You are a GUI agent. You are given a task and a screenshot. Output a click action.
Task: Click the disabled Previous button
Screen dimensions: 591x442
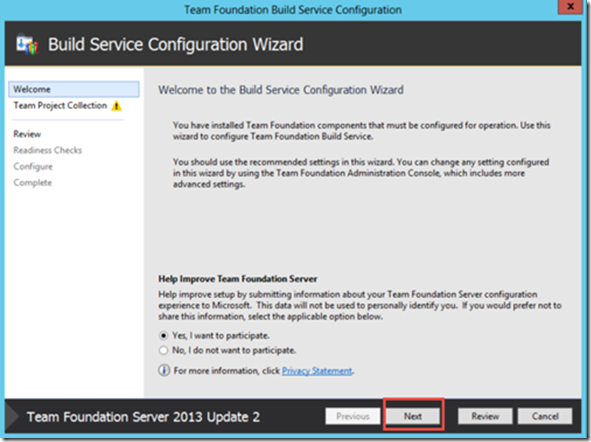coord(353,416)
